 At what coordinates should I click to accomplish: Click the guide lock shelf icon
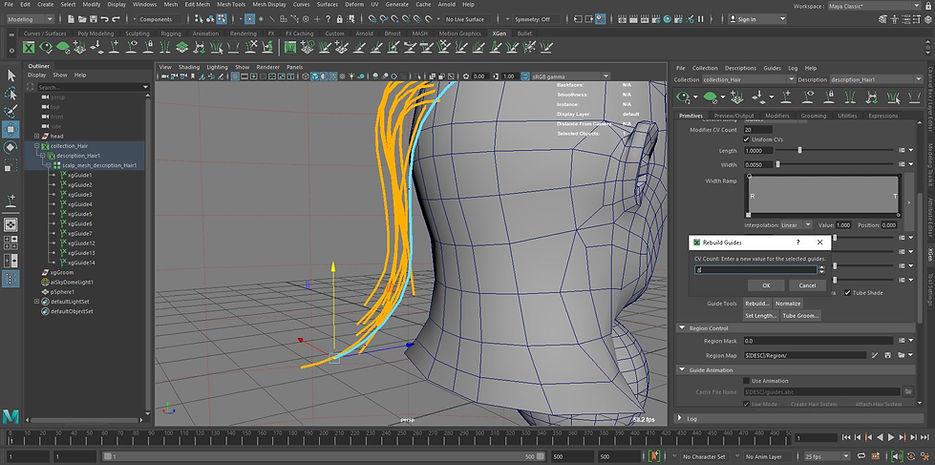coord(148,47)
